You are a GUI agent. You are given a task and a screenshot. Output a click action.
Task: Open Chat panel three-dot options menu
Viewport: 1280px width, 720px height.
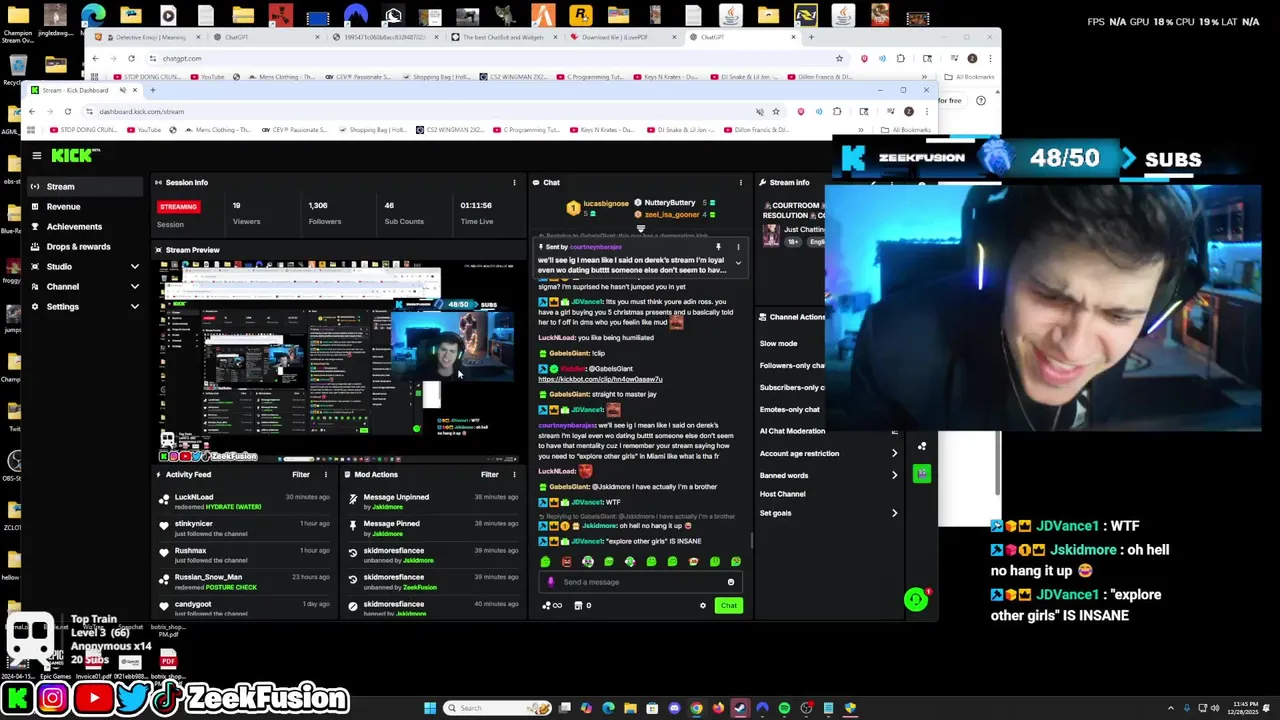pos(740,183)
